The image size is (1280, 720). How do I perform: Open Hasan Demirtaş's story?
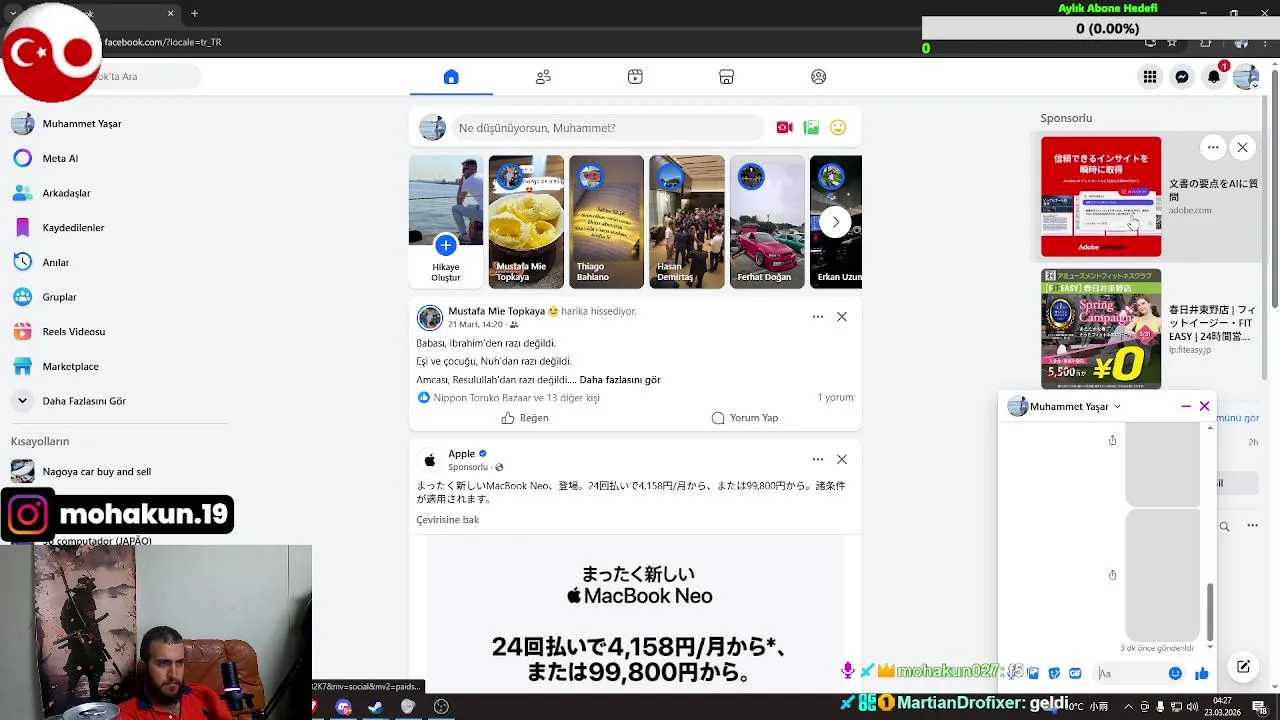tap(687, 222)
